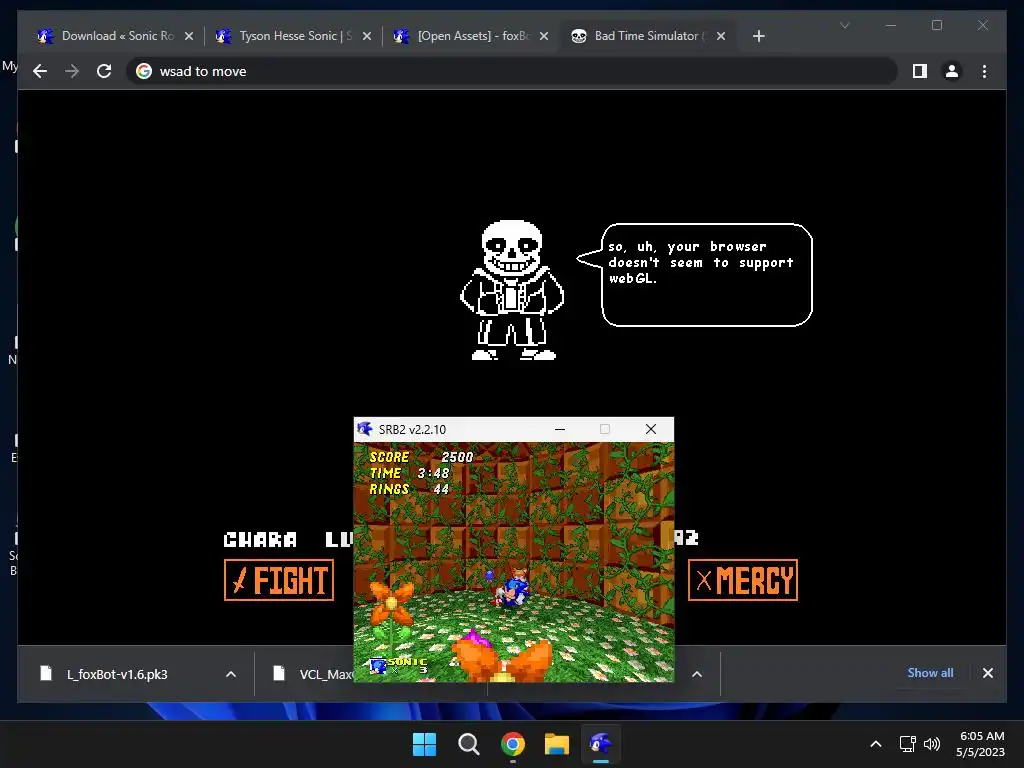
Task: Open a new browser tab
Action: click(x=758, y=36)
